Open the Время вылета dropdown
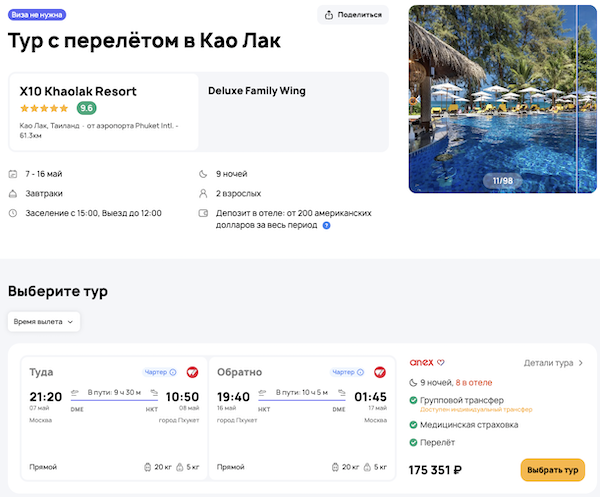The width and height of the screenshot is (600, 497). pyautogui.click(x=44, y=322)
